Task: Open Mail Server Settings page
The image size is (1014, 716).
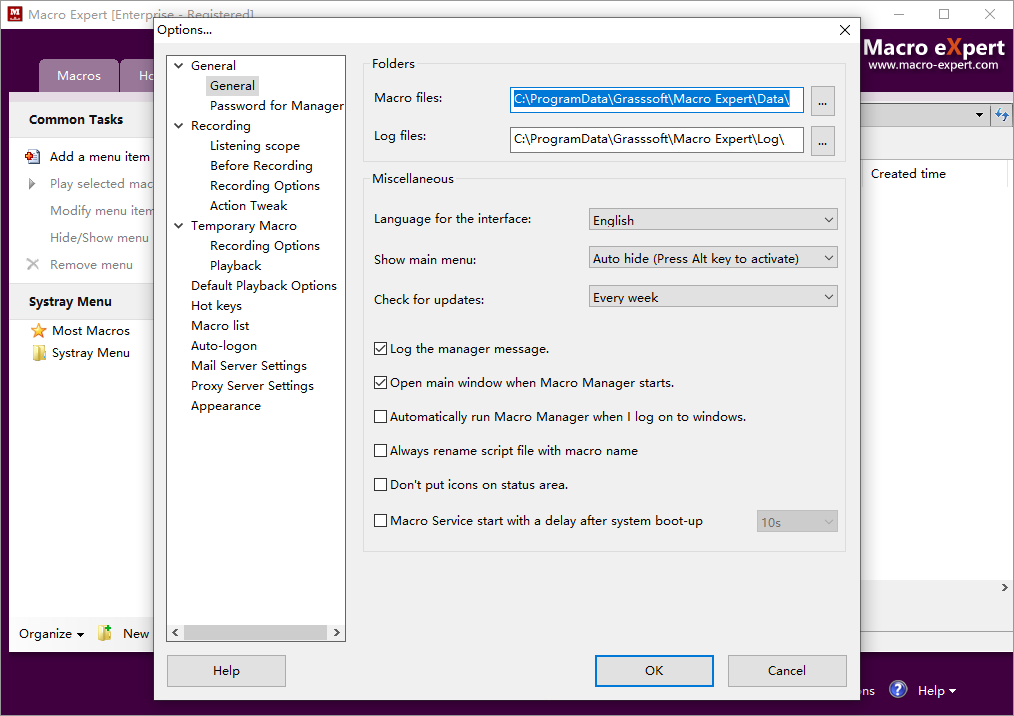Action: coord(249,366)
